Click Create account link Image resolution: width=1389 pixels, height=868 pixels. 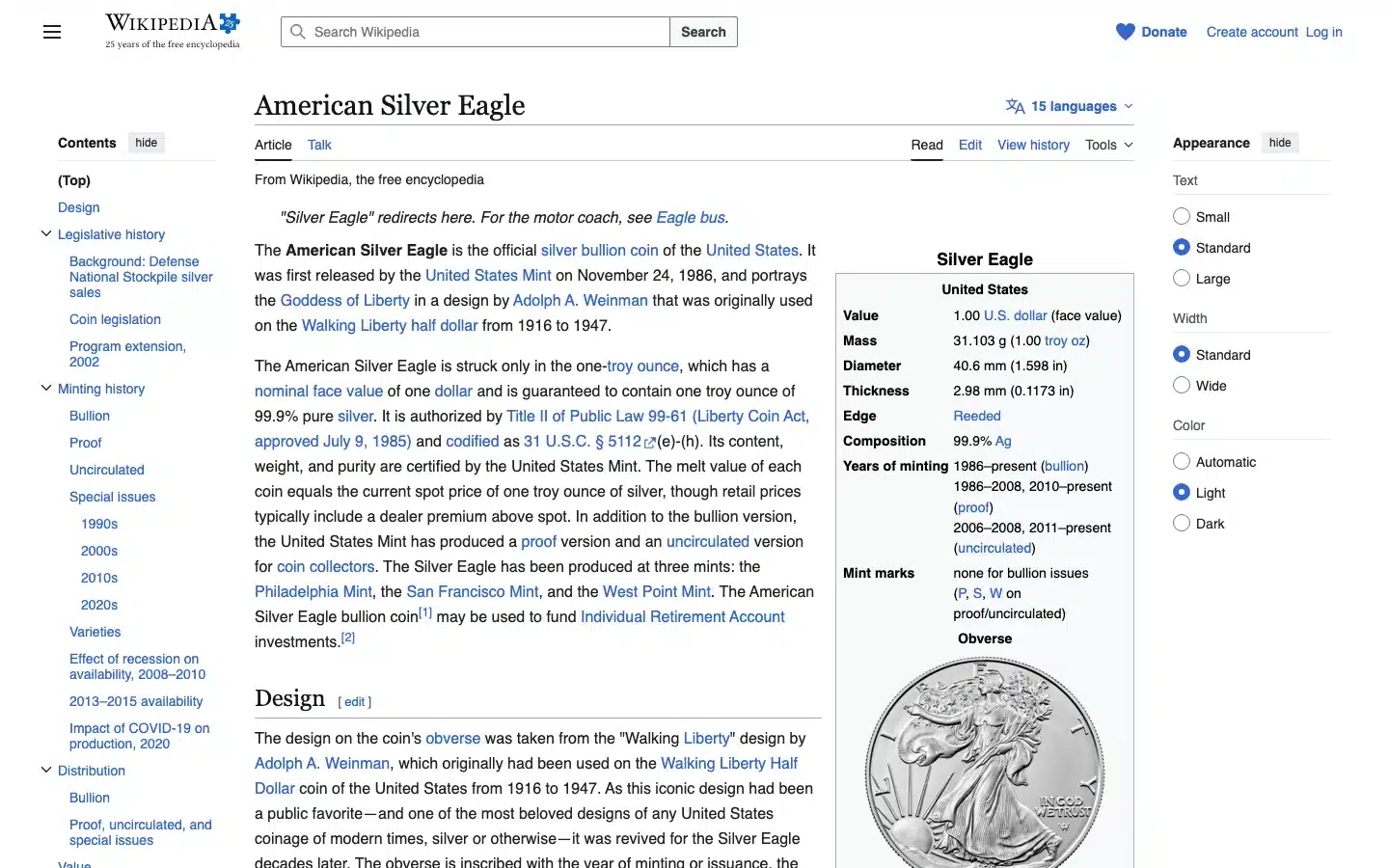tap(1252, 32)
